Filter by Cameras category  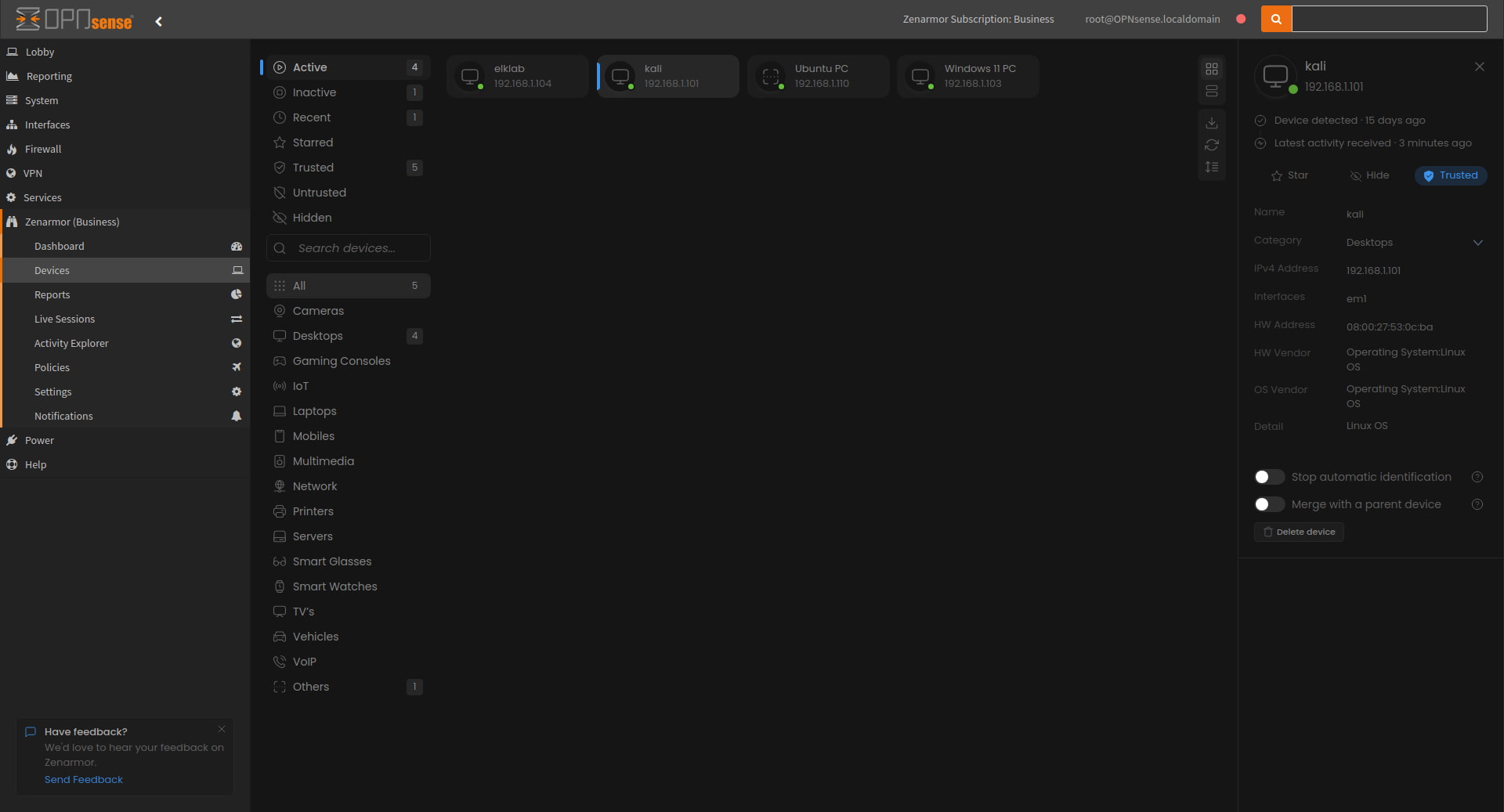pos(348,311)
